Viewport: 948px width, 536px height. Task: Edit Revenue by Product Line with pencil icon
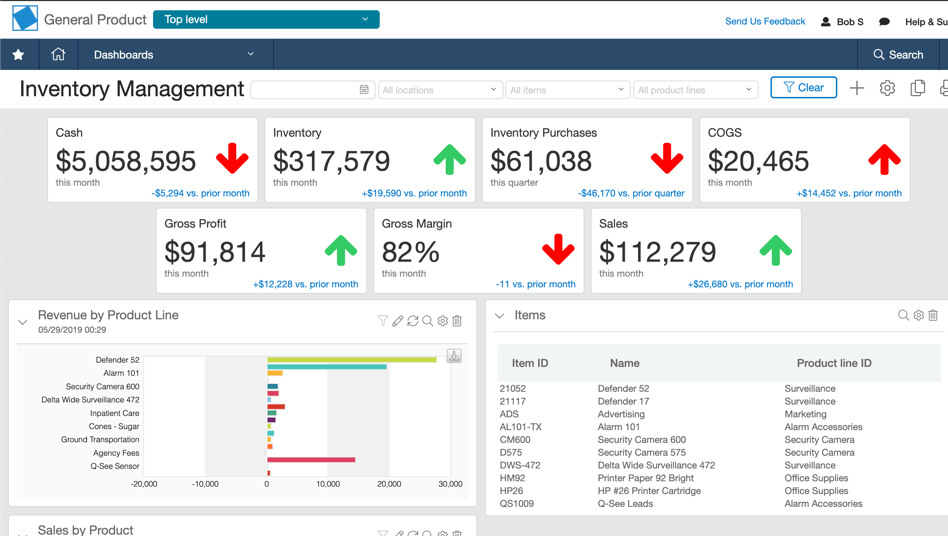[397, 321]
